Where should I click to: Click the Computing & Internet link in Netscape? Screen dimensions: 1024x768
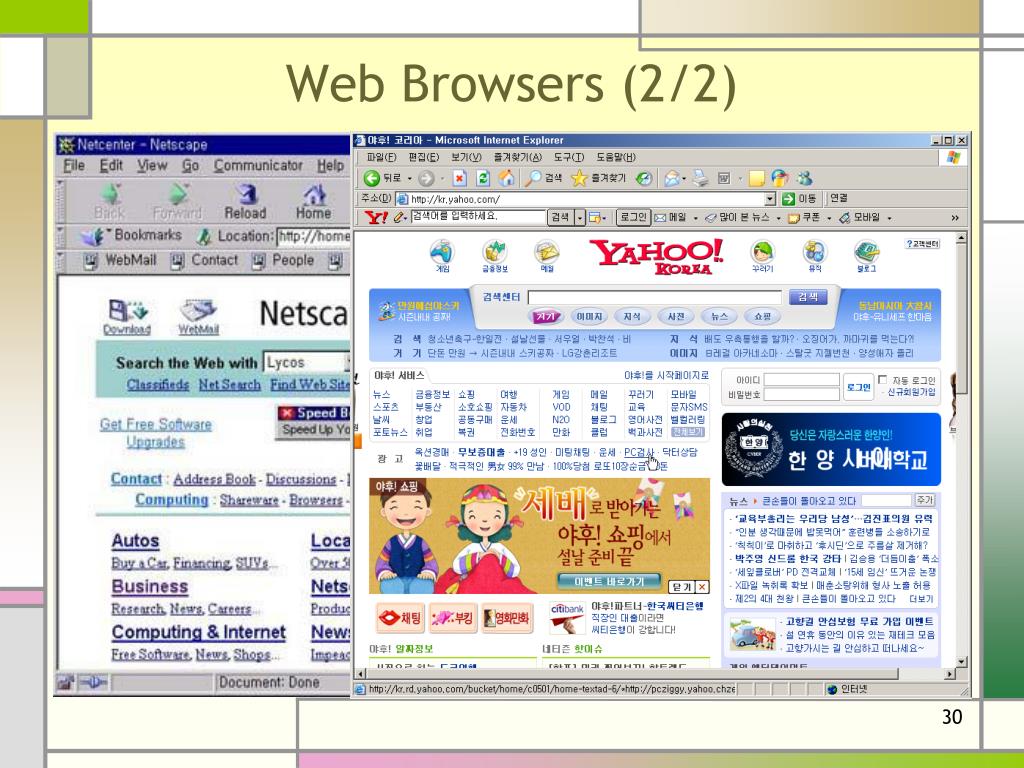pyautogui.click(x=199, y=632)
